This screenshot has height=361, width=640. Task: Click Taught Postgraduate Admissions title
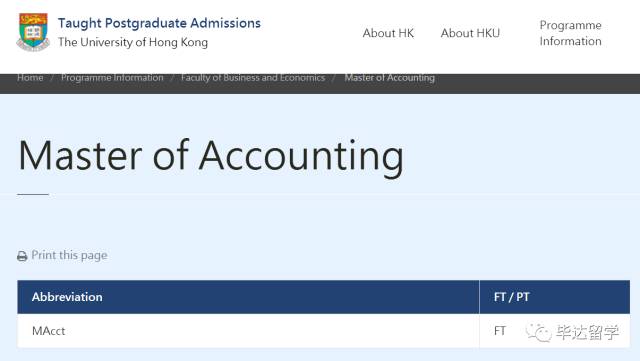pos(159,23)
